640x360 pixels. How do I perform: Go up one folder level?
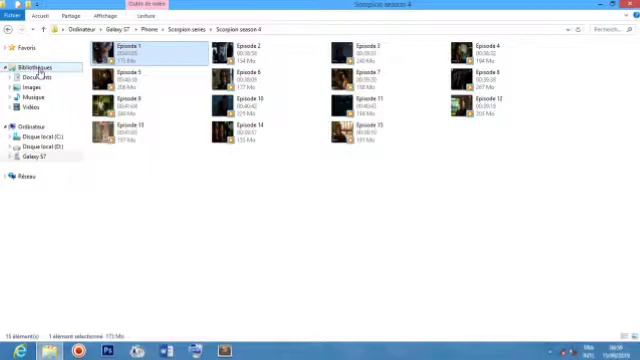[x=43, y=29]
